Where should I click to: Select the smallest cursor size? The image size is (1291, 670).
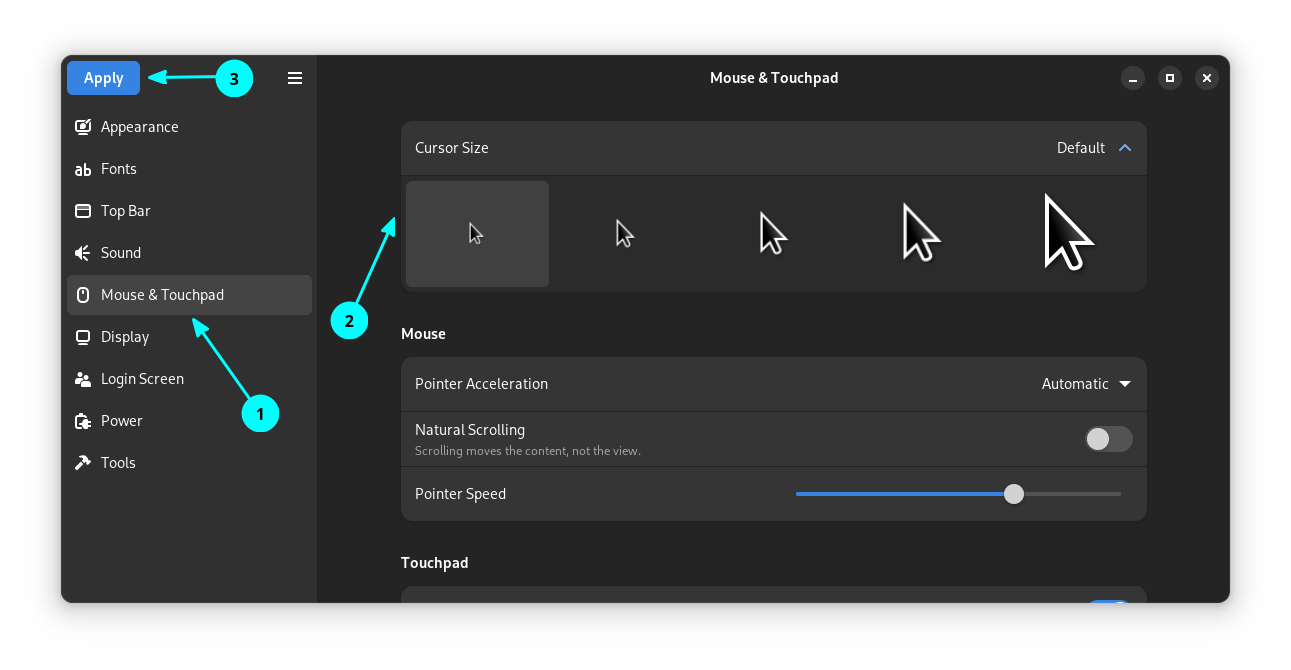[x=477, y=233]
